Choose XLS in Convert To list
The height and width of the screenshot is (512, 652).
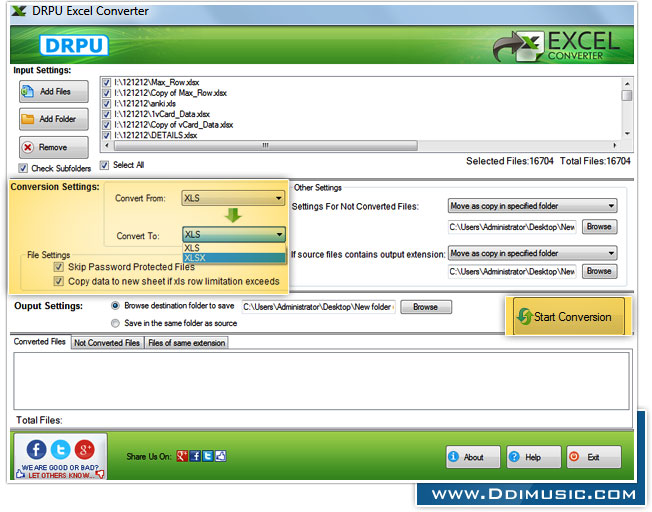[x=234, y=247]
